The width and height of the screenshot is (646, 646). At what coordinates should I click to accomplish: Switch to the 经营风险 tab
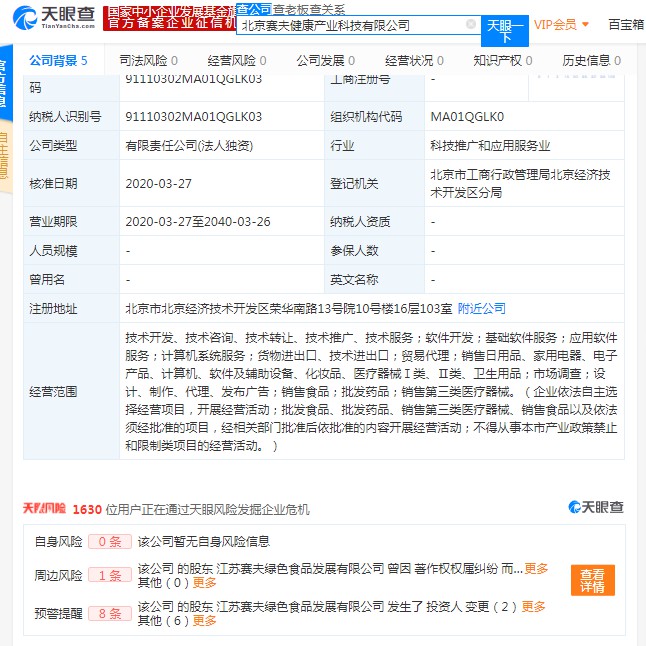237,61
